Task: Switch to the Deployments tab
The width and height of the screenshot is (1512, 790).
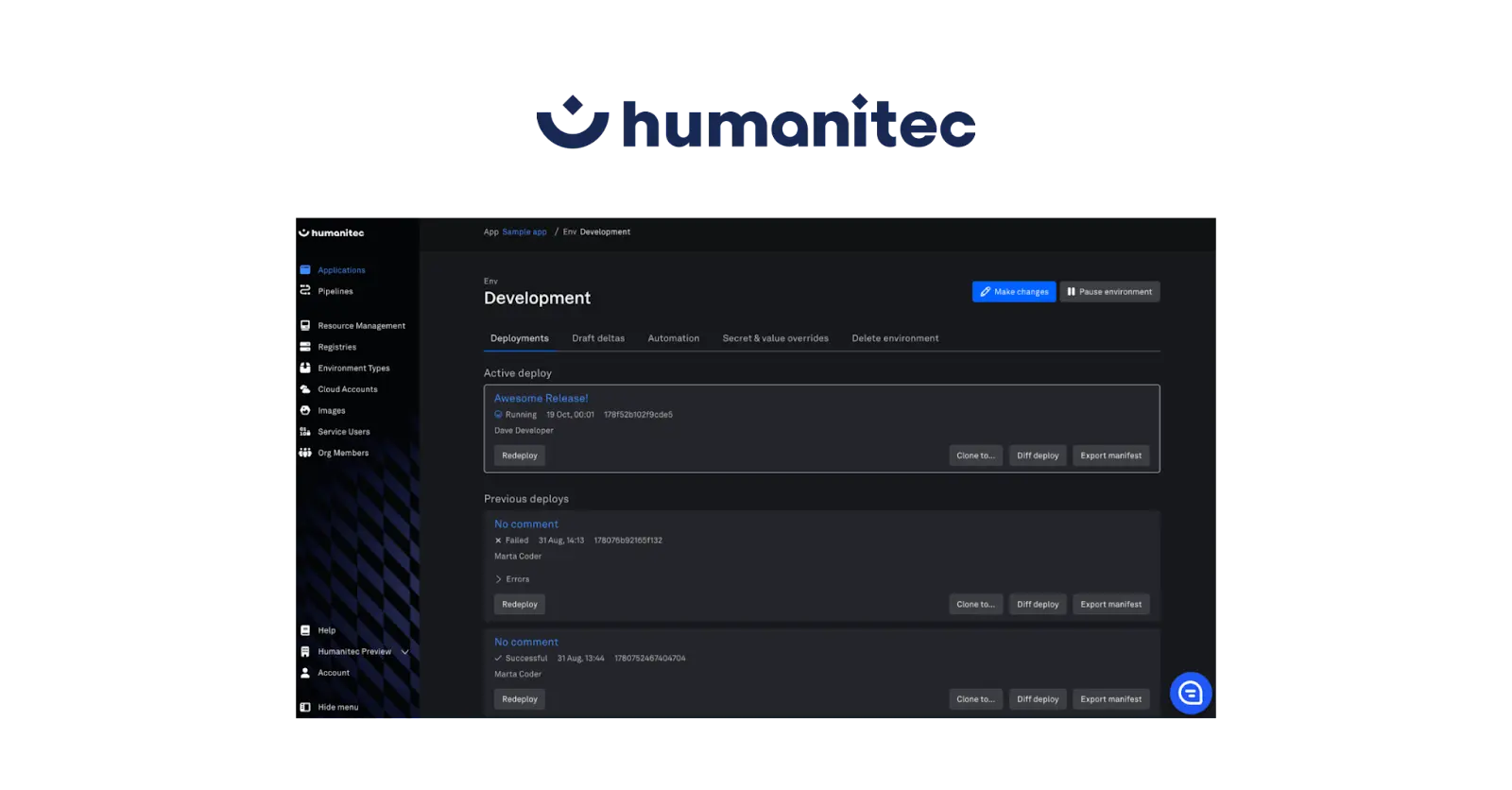Action: point(520,338)
